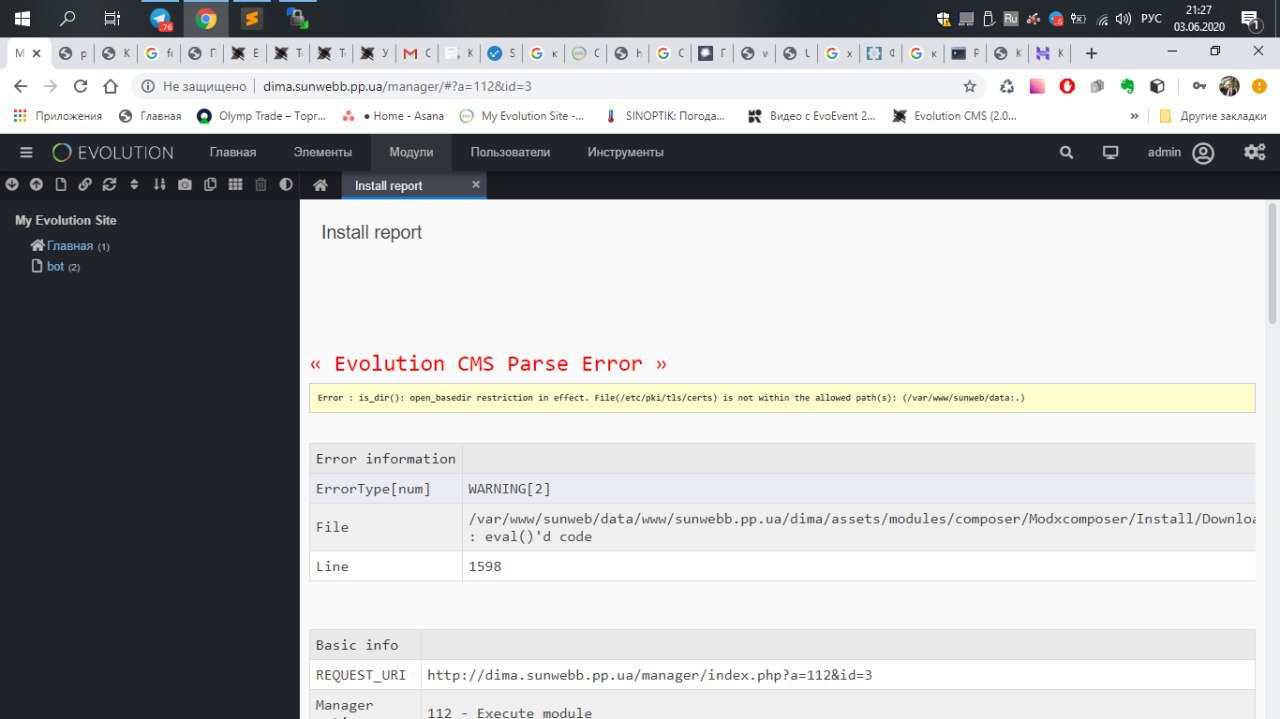Expand all tree nodes arrow-down icon
Screen dimensions: 1280x719
point(12,184)
